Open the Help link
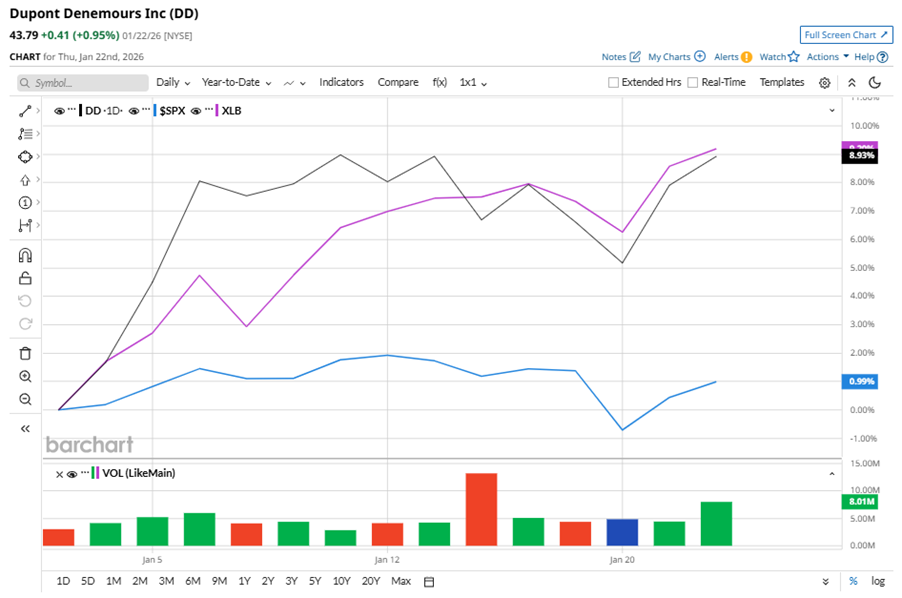The width and height of the screenshot is (902, 598). point(871,56)
